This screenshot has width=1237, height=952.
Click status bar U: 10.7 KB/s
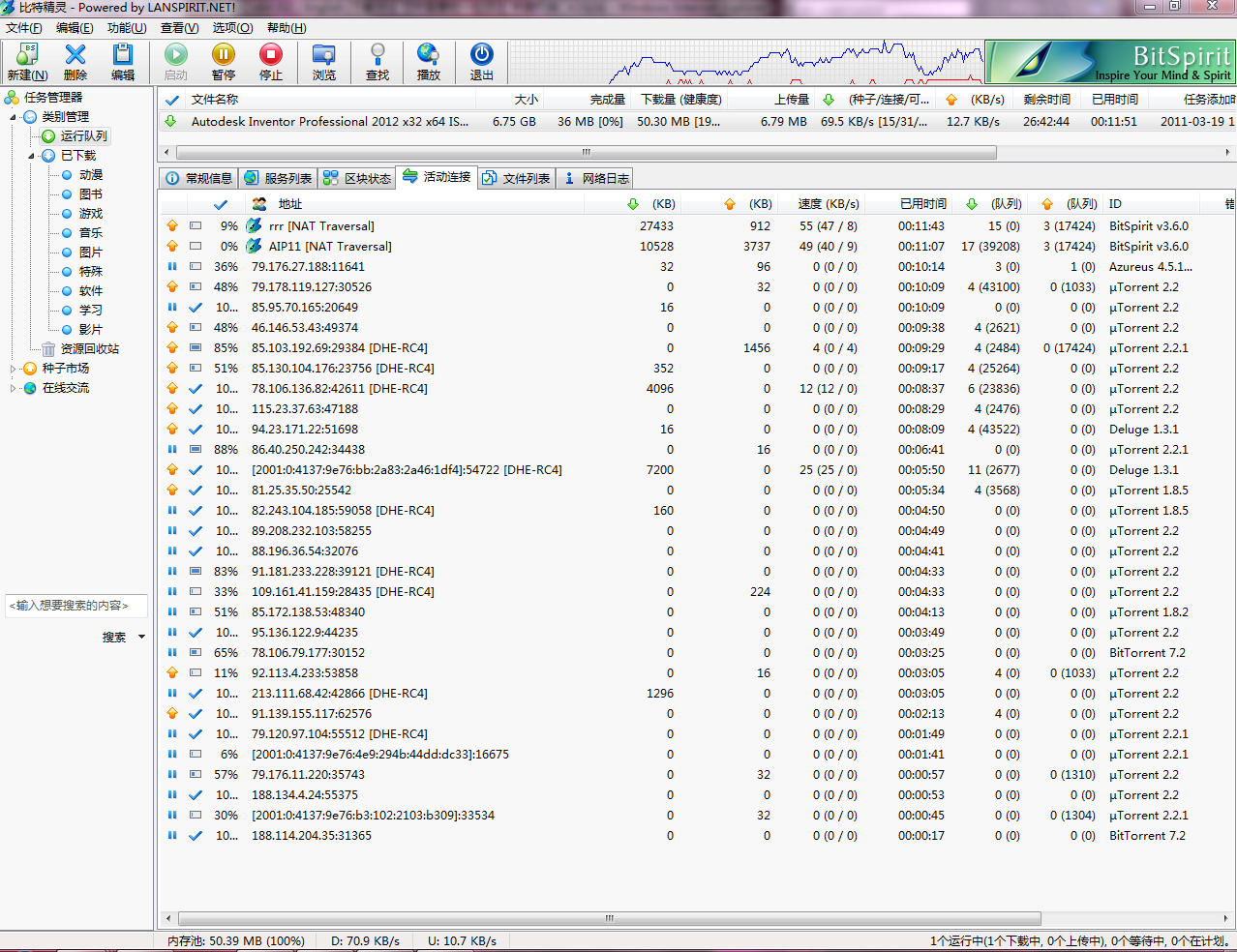click(x=462, y=940)
